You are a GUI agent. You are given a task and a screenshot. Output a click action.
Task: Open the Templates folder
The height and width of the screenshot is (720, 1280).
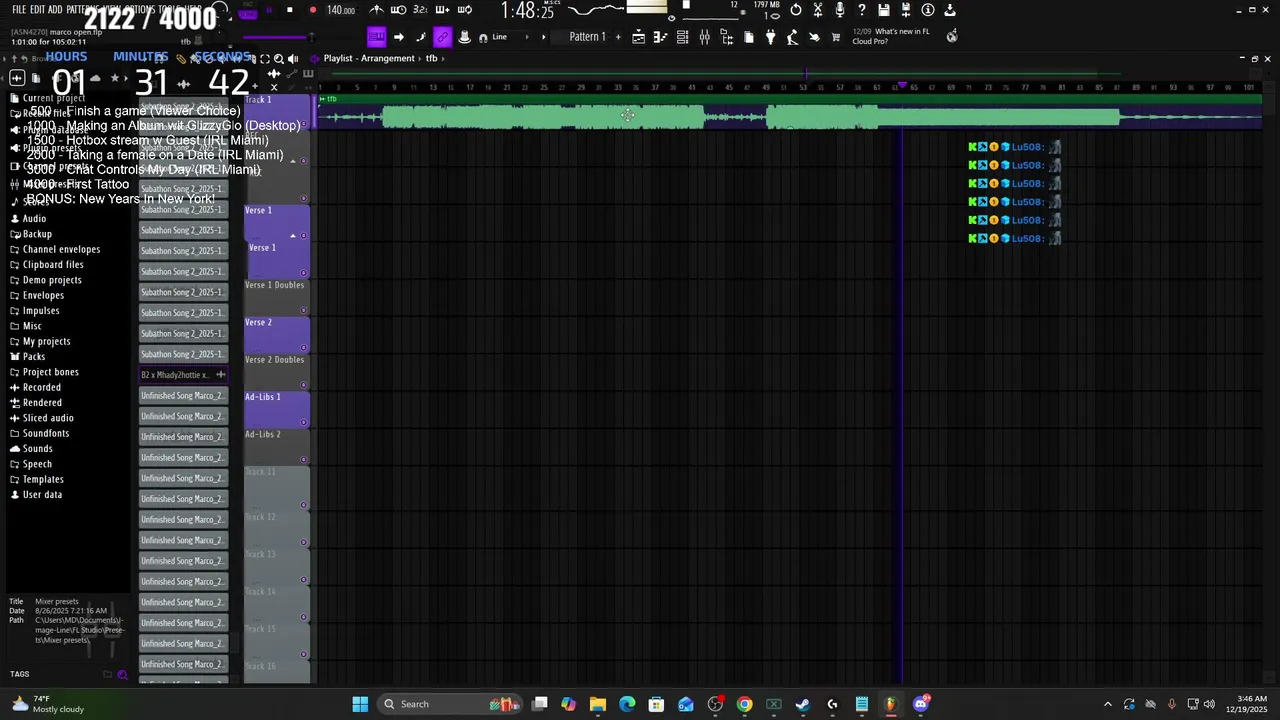(x=43, y=479)
